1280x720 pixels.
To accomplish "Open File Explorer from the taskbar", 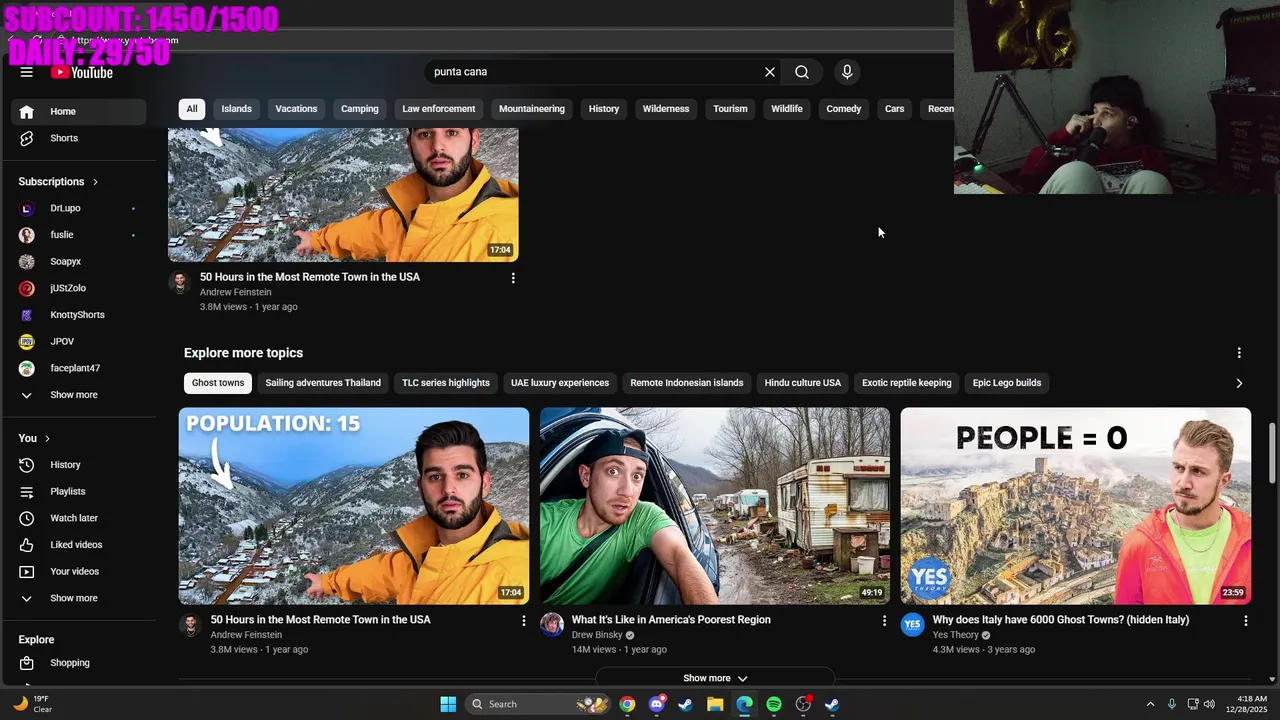I will (715, 704).
